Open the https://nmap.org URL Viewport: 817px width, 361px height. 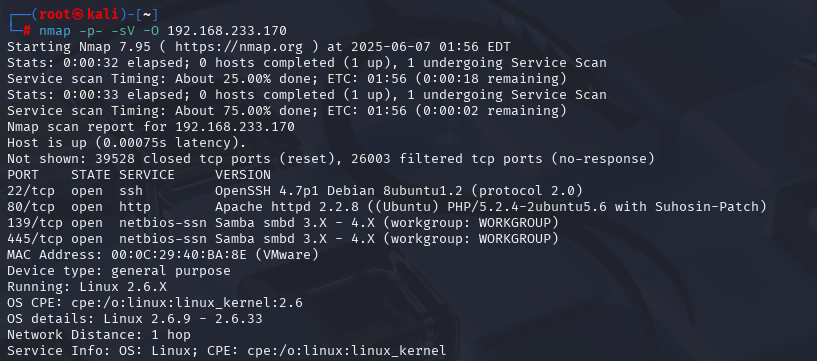[x=239, y=47]
